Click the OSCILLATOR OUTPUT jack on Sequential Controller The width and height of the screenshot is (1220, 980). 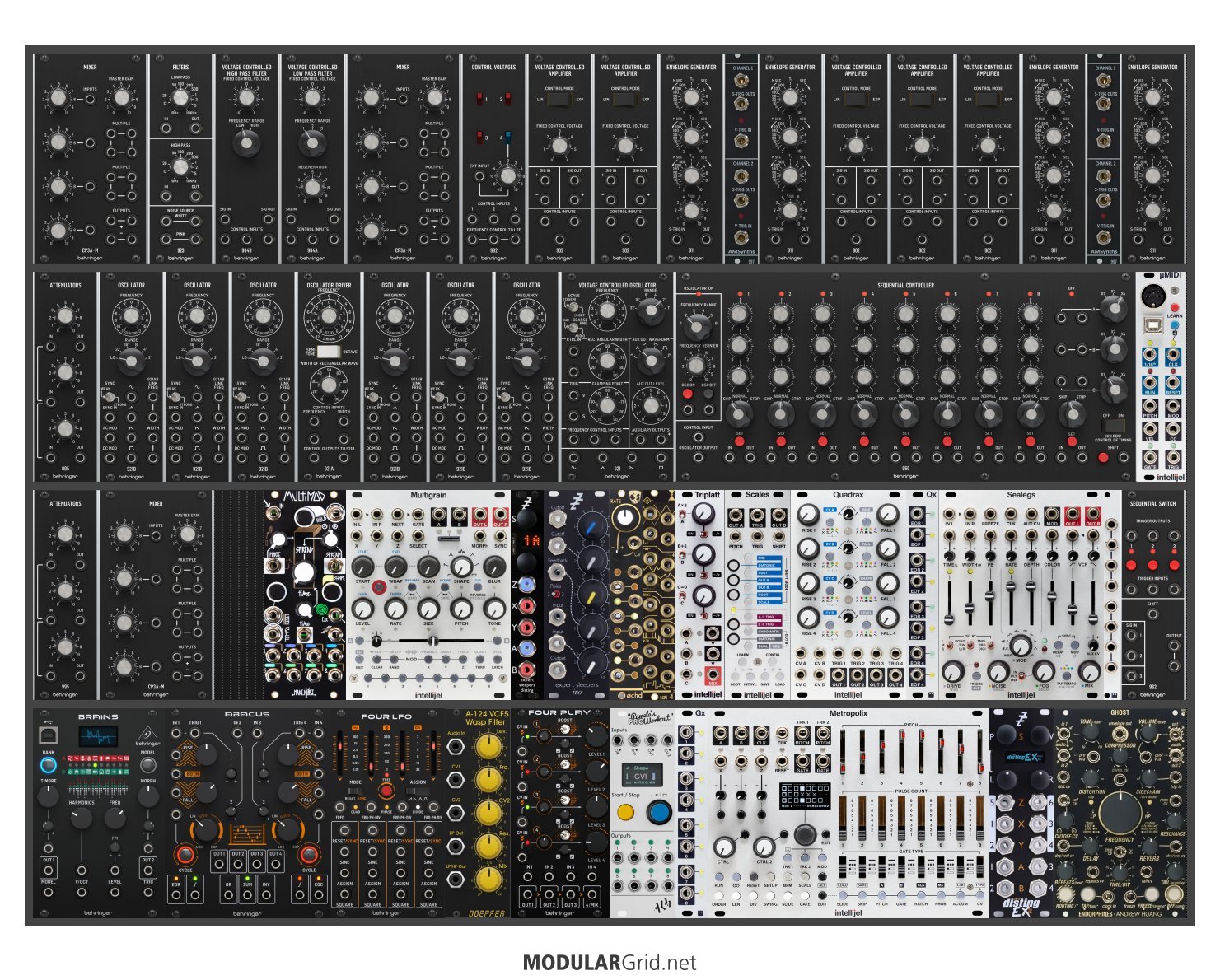699,459
